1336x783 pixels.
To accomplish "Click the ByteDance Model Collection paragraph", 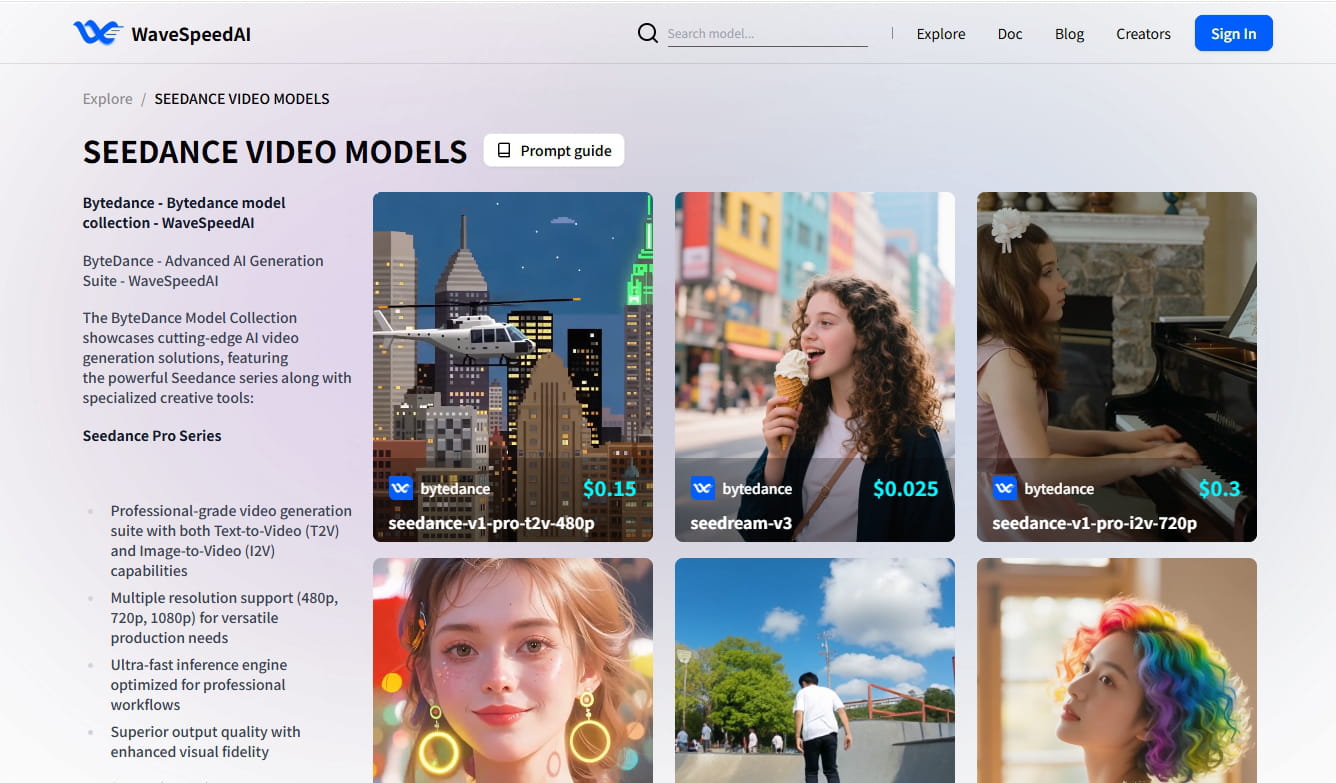I will (217, 358).
